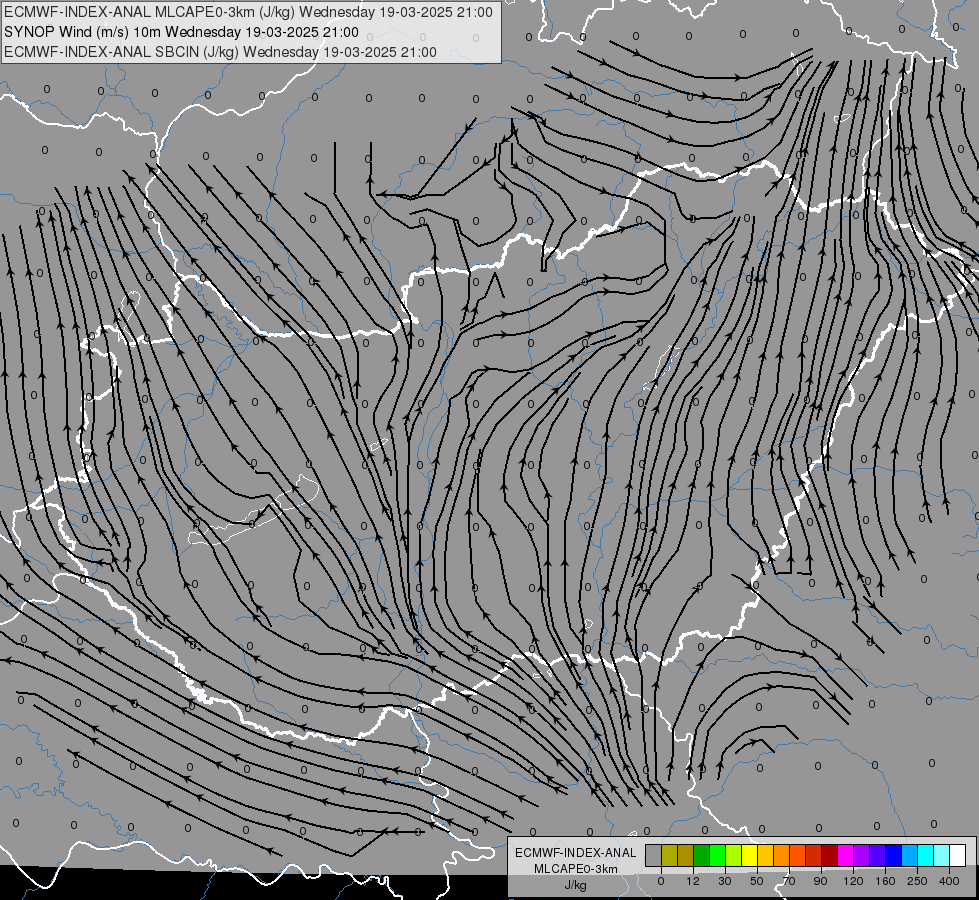
Task: Click the ECMWF-INDEX-ANAL MLCAPE0-3km title line
Action: coord(248,12)
